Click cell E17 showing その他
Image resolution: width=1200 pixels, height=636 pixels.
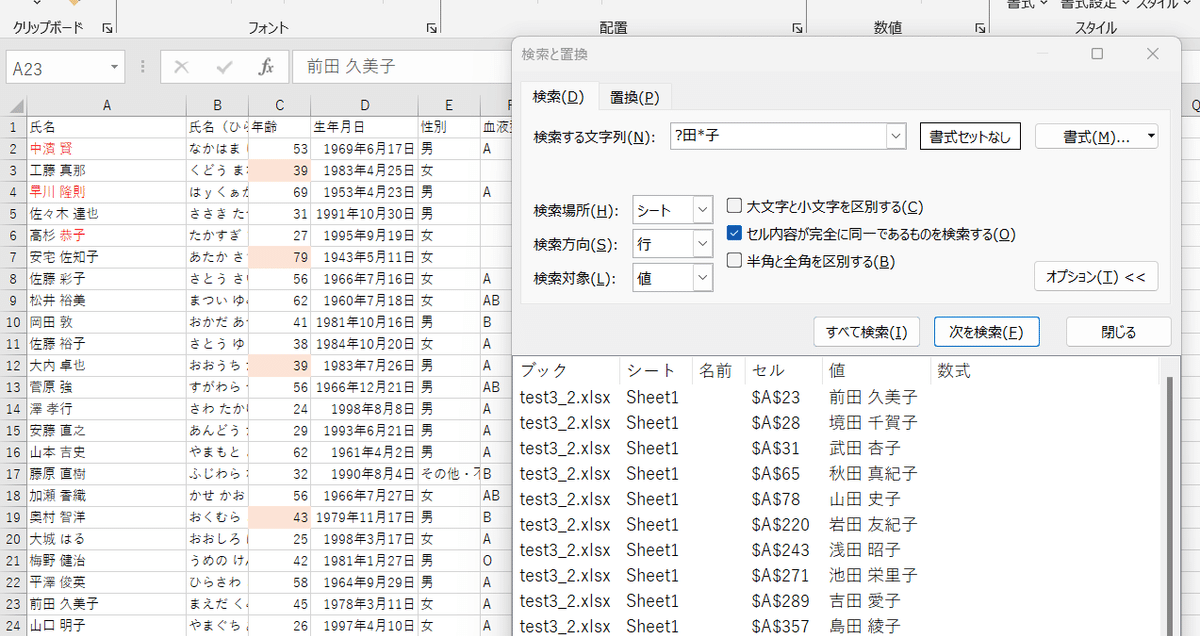[x=449, y=474]
